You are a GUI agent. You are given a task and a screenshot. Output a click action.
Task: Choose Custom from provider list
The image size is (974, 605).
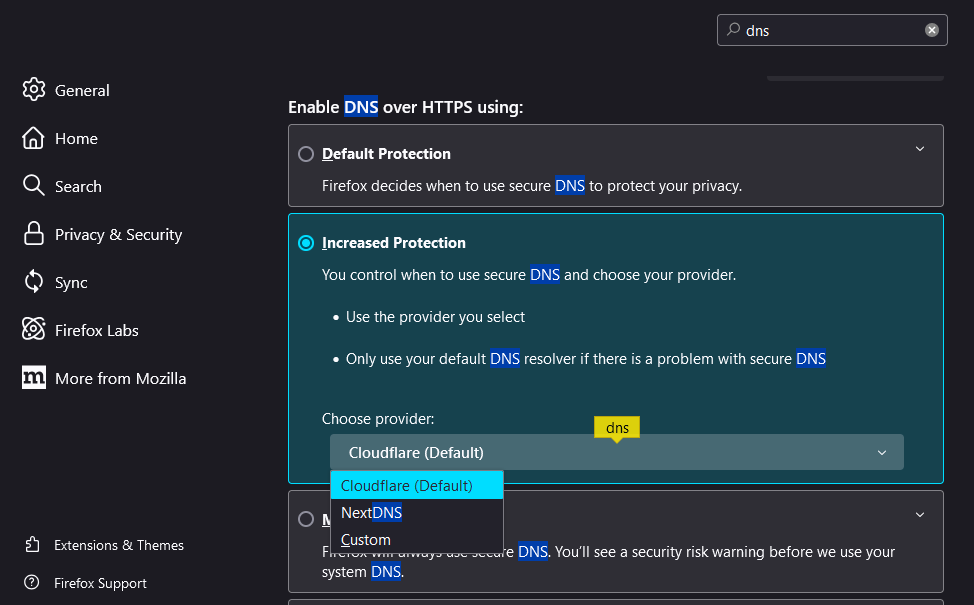[x=417, y=539]
